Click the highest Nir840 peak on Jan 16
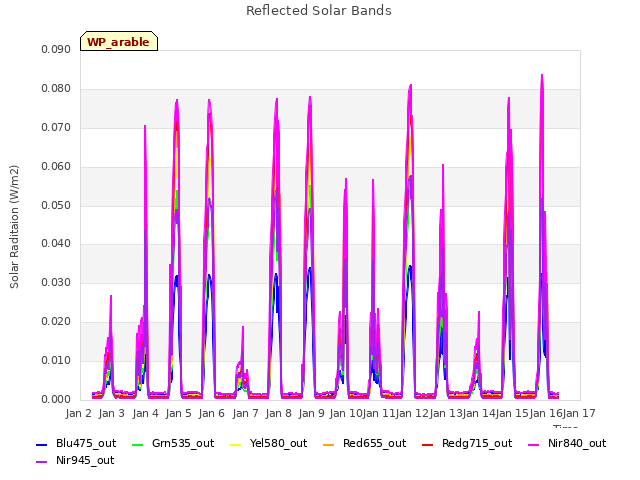Screen dimensions: 640x480 coord(542,76)
